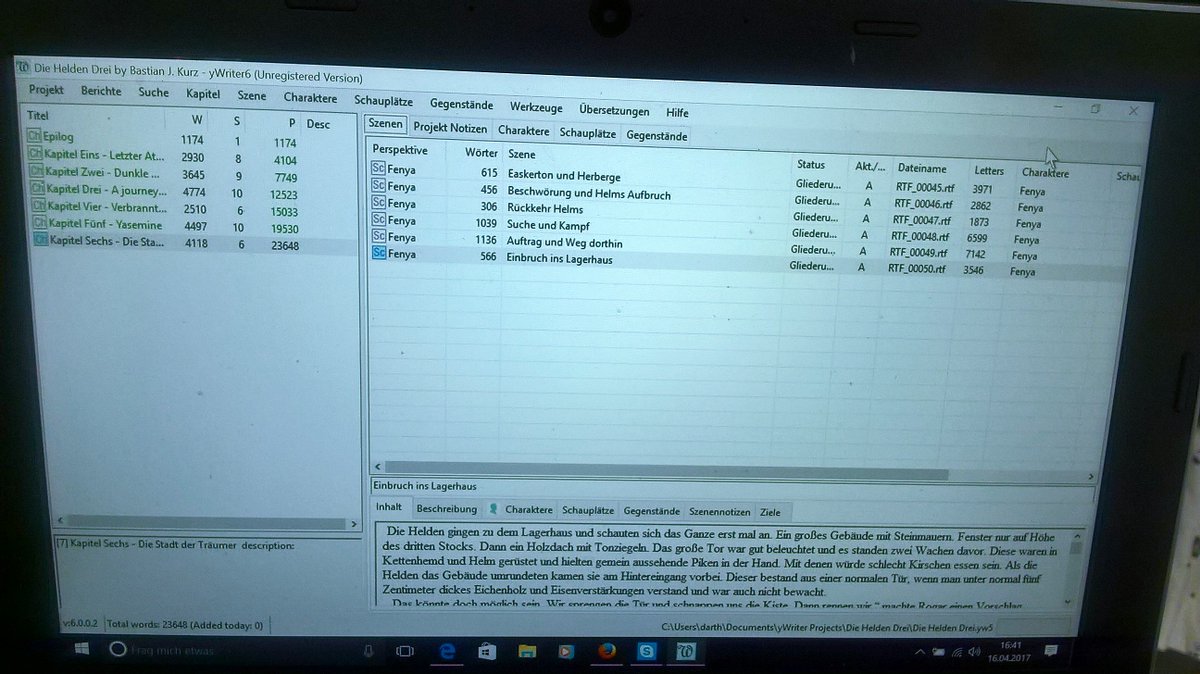Click the Kapitel Sechs chapter icon
This screenshot has height=674, width=1200.
[41, 240]
